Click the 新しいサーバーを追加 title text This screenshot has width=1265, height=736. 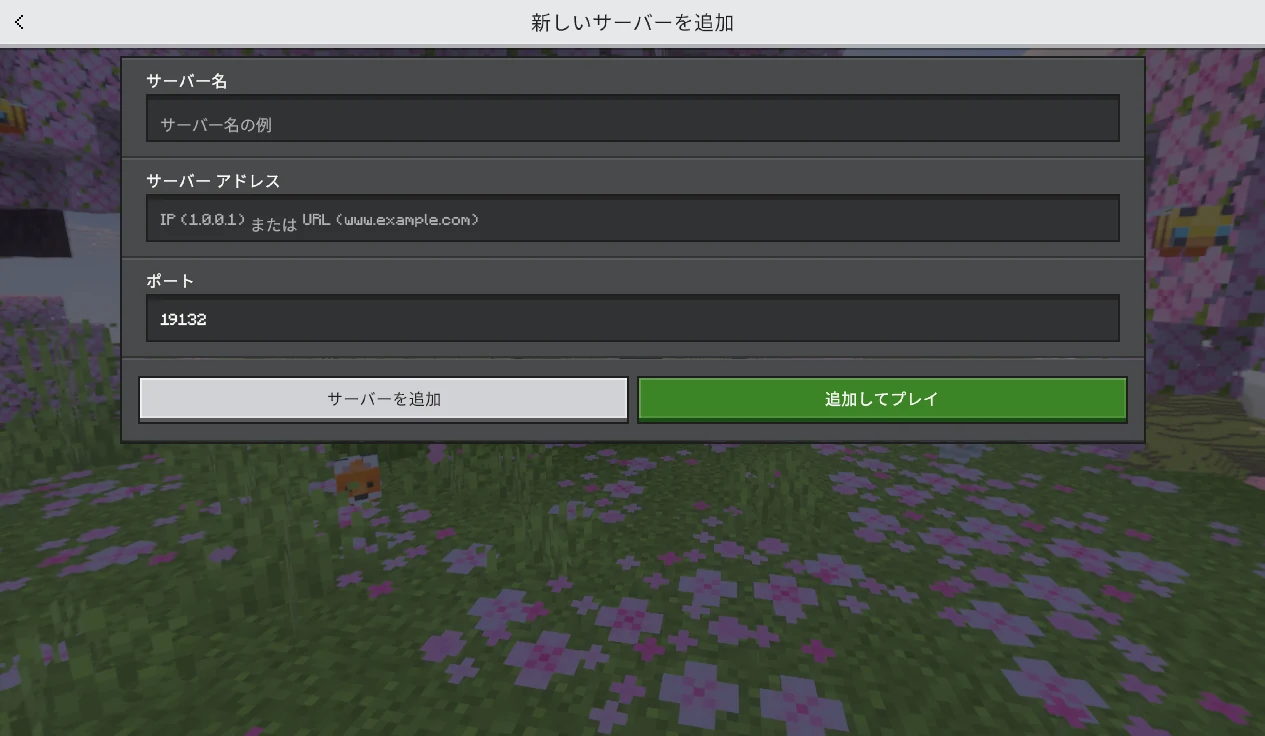(x=632, y=22)
